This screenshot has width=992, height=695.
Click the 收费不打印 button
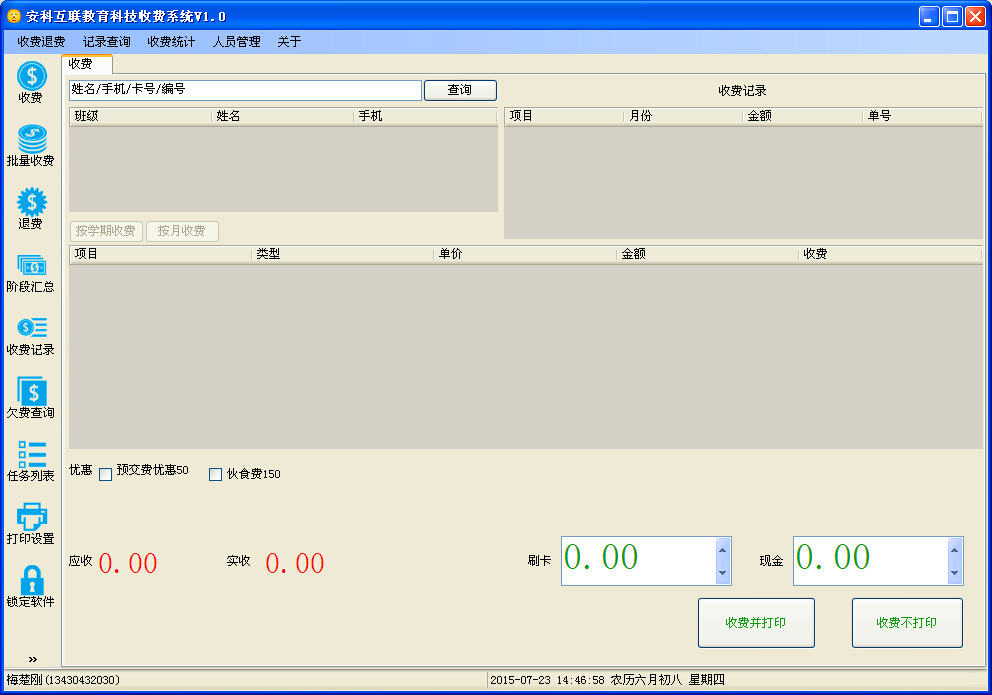pyautogui.click(x=907, y=623)
